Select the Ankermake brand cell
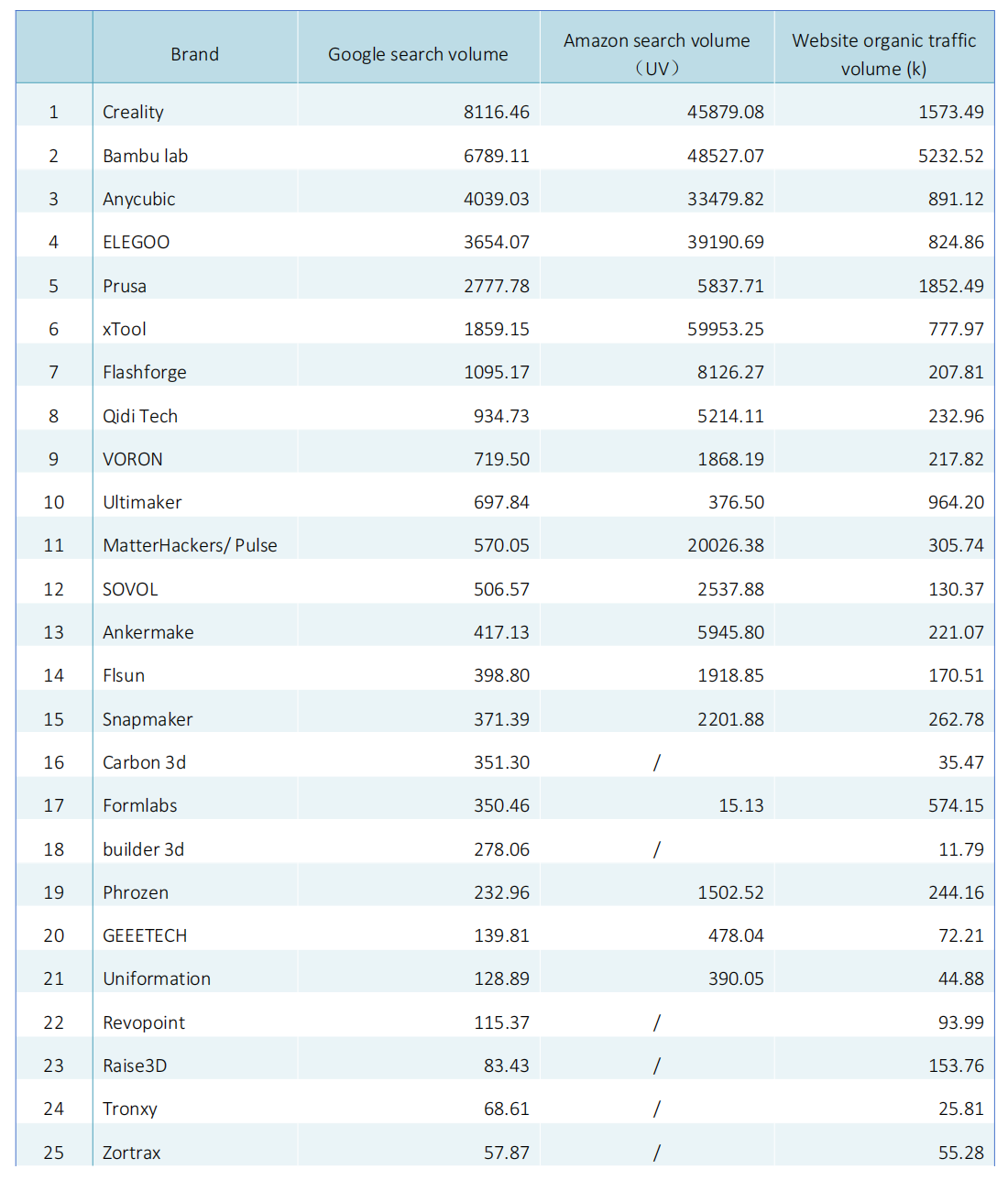1008x1180 pixels. click(148, 632)
